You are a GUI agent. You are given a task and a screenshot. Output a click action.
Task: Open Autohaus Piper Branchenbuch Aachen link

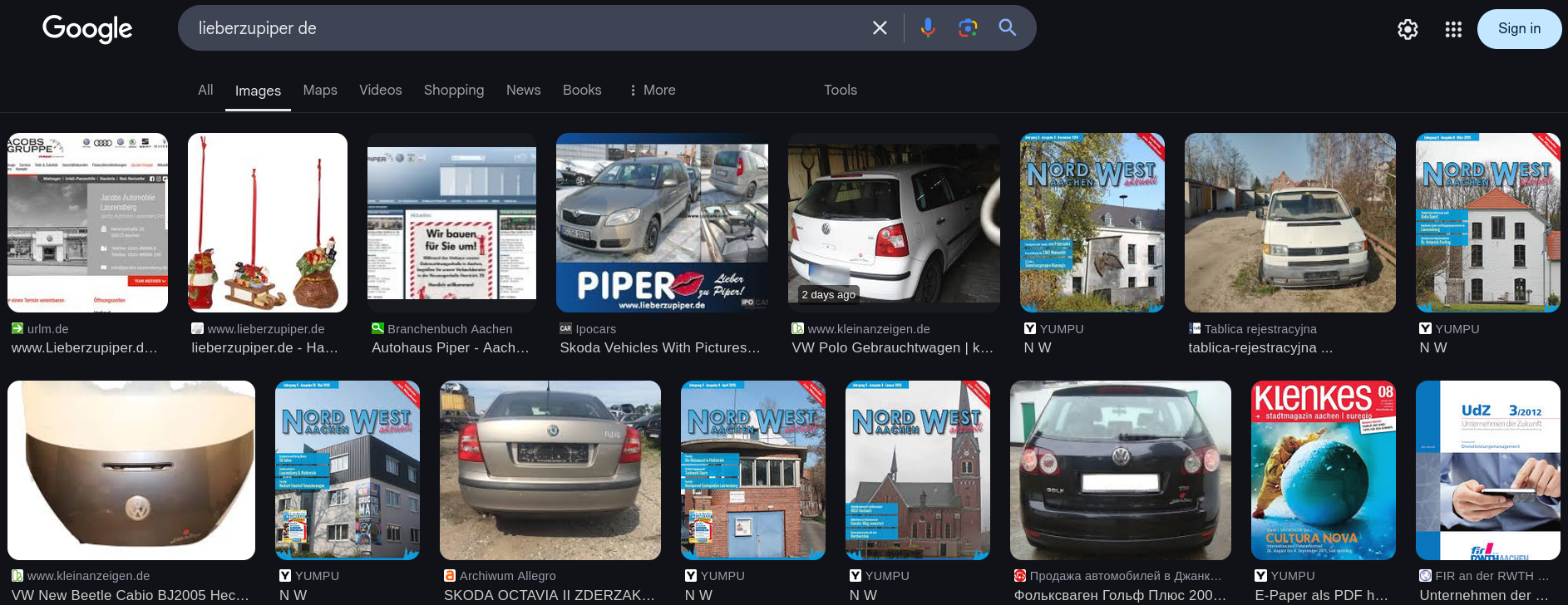click(x=450, y=347)
